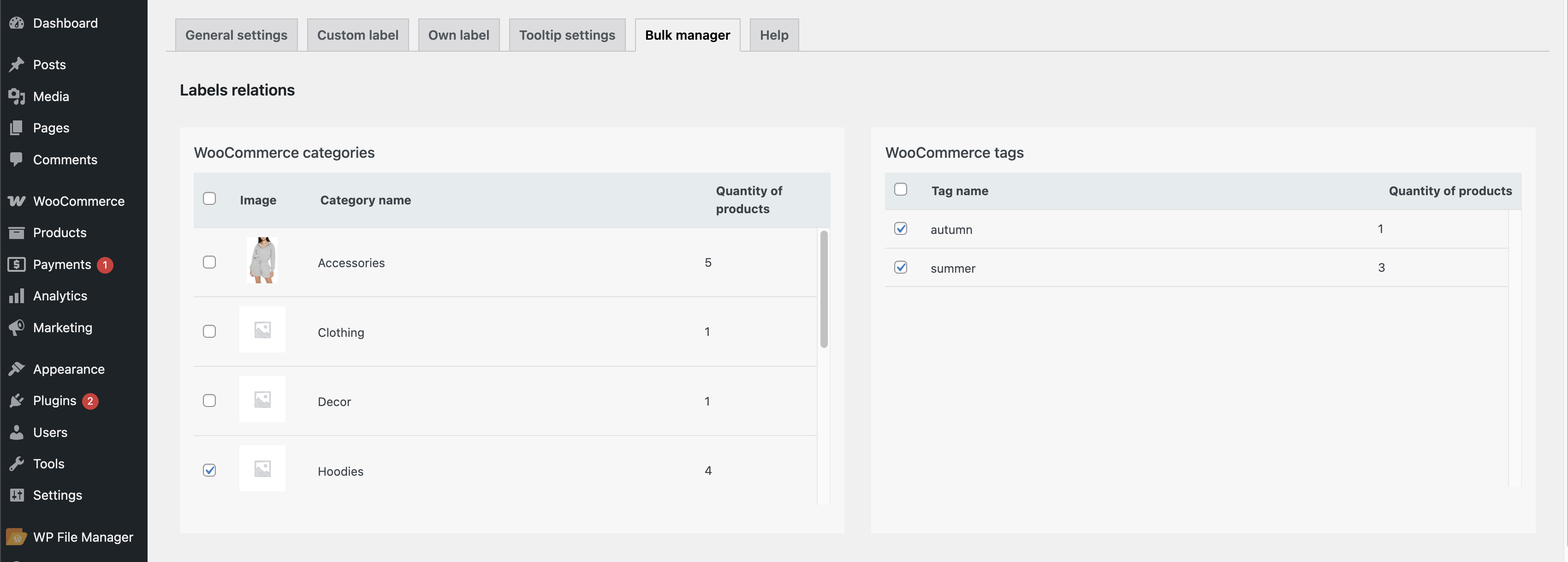The image size is (1568, 562).
Task: Click the Hoodies category name
Action: tap(340, 471)
